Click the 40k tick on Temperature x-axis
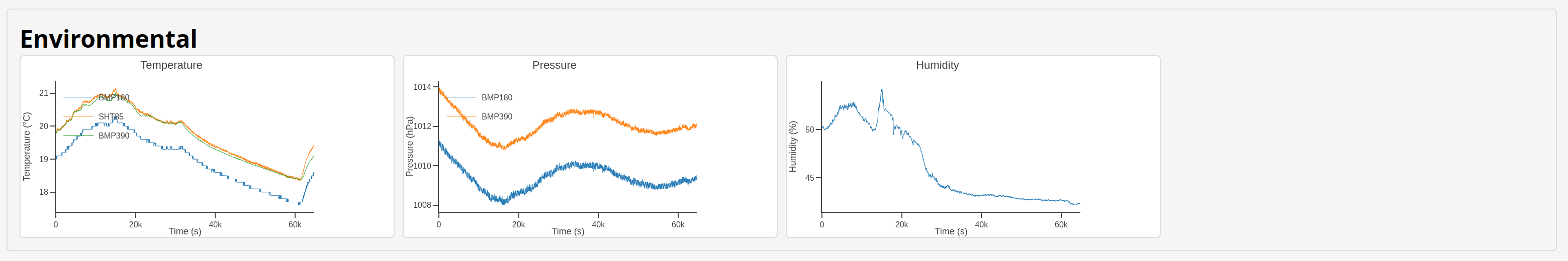This screenshot has height=261, width=1568. tap(215, 224)
